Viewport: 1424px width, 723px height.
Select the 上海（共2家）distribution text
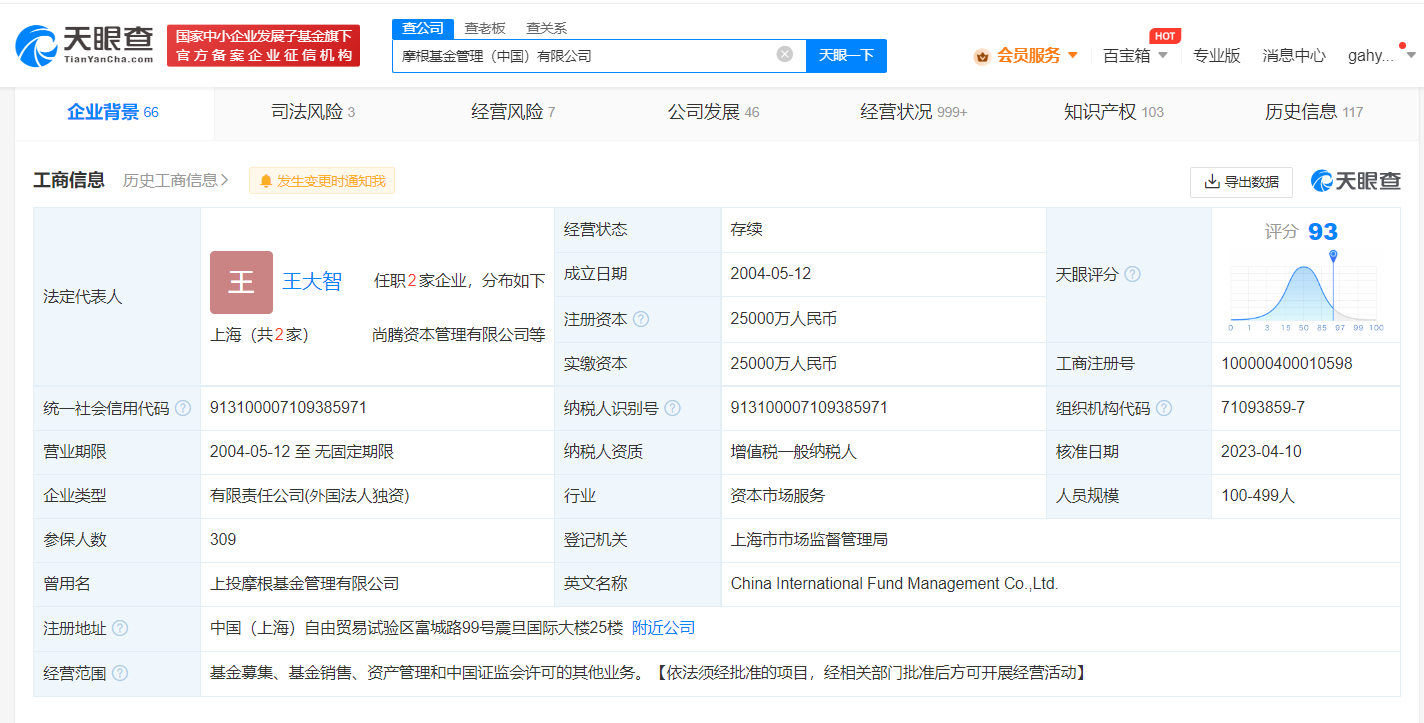tap(259, 335)
